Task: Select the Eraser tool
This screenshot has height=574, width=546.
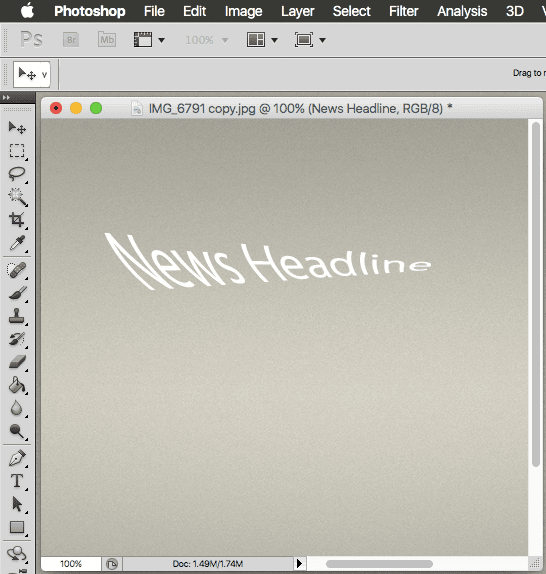Action: (x=17, y=362)
